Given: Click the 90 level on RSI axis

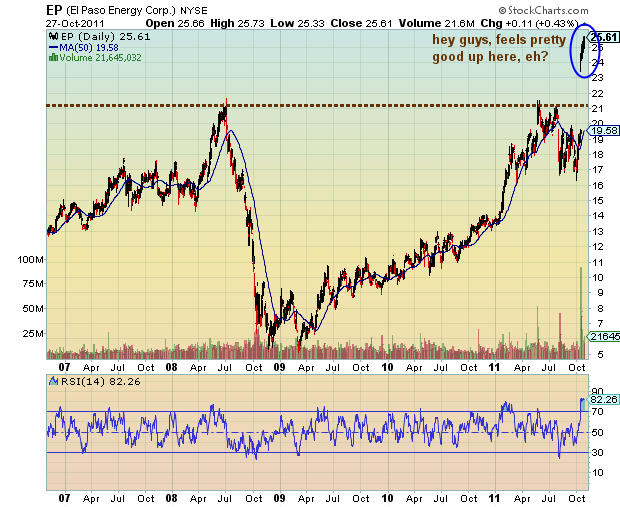Looking at the screenshot, I should coord(598,392).
